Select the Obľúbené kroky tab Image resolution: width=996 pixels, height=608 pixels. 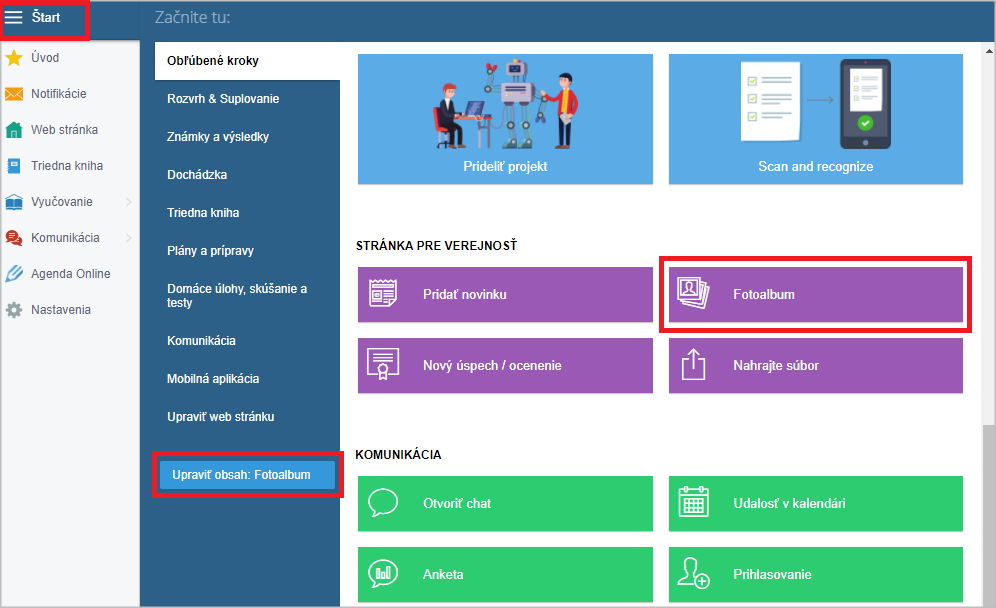point(247,61)
